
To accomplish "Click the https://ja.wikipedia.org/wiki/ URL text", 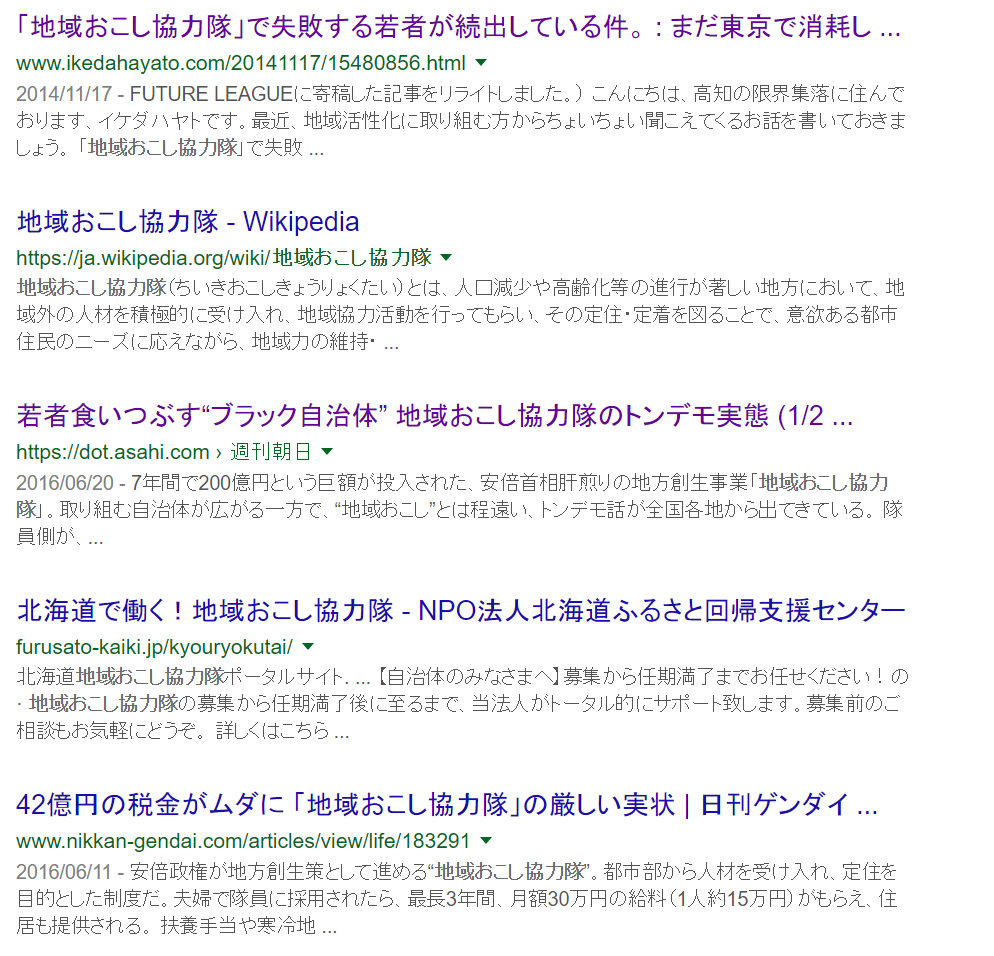I will (224, 257).
